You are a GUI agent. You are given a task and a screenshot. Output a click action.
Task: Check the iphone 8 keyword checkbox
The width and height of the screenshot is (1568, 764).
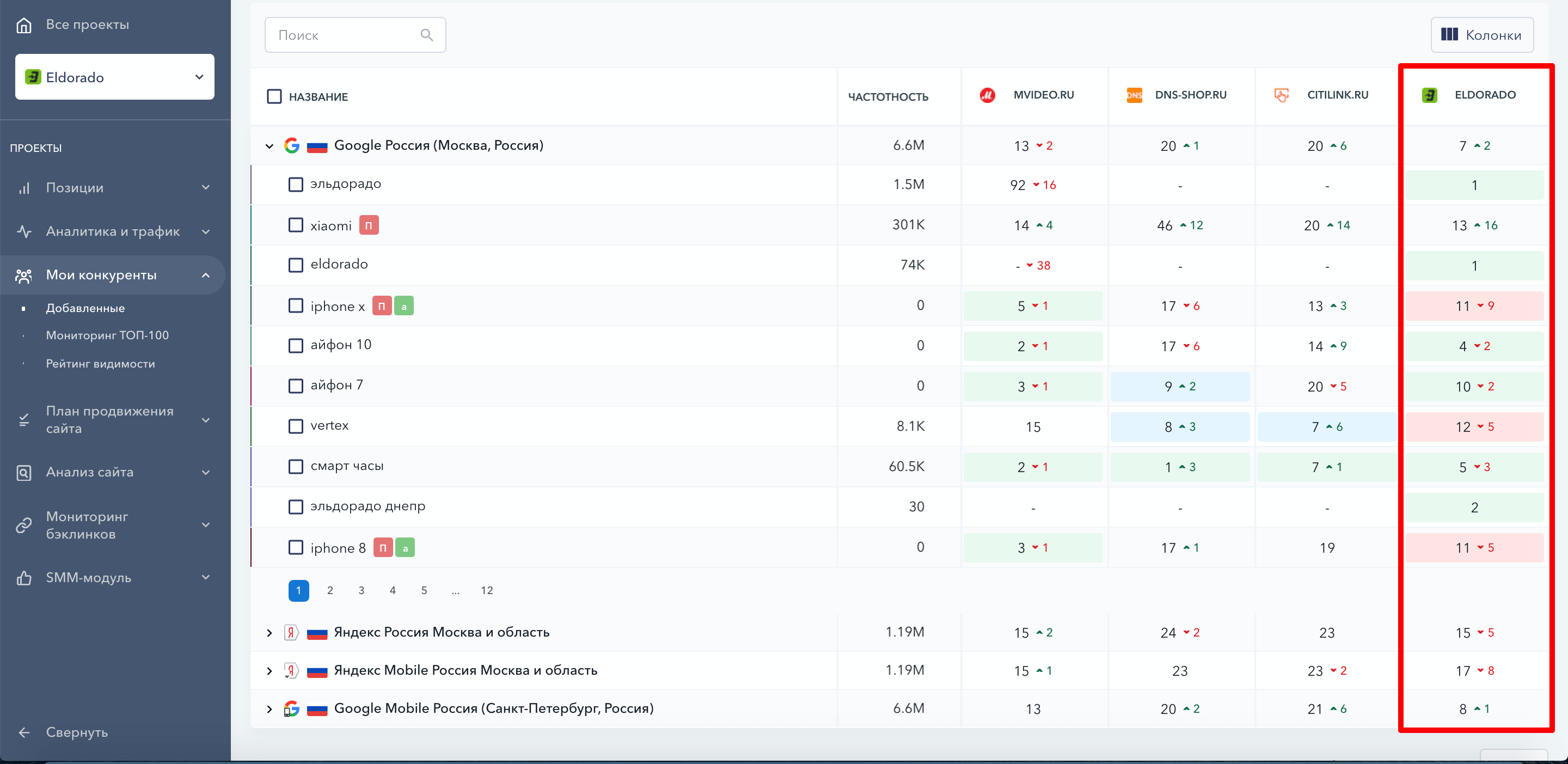tap(295, 547)
